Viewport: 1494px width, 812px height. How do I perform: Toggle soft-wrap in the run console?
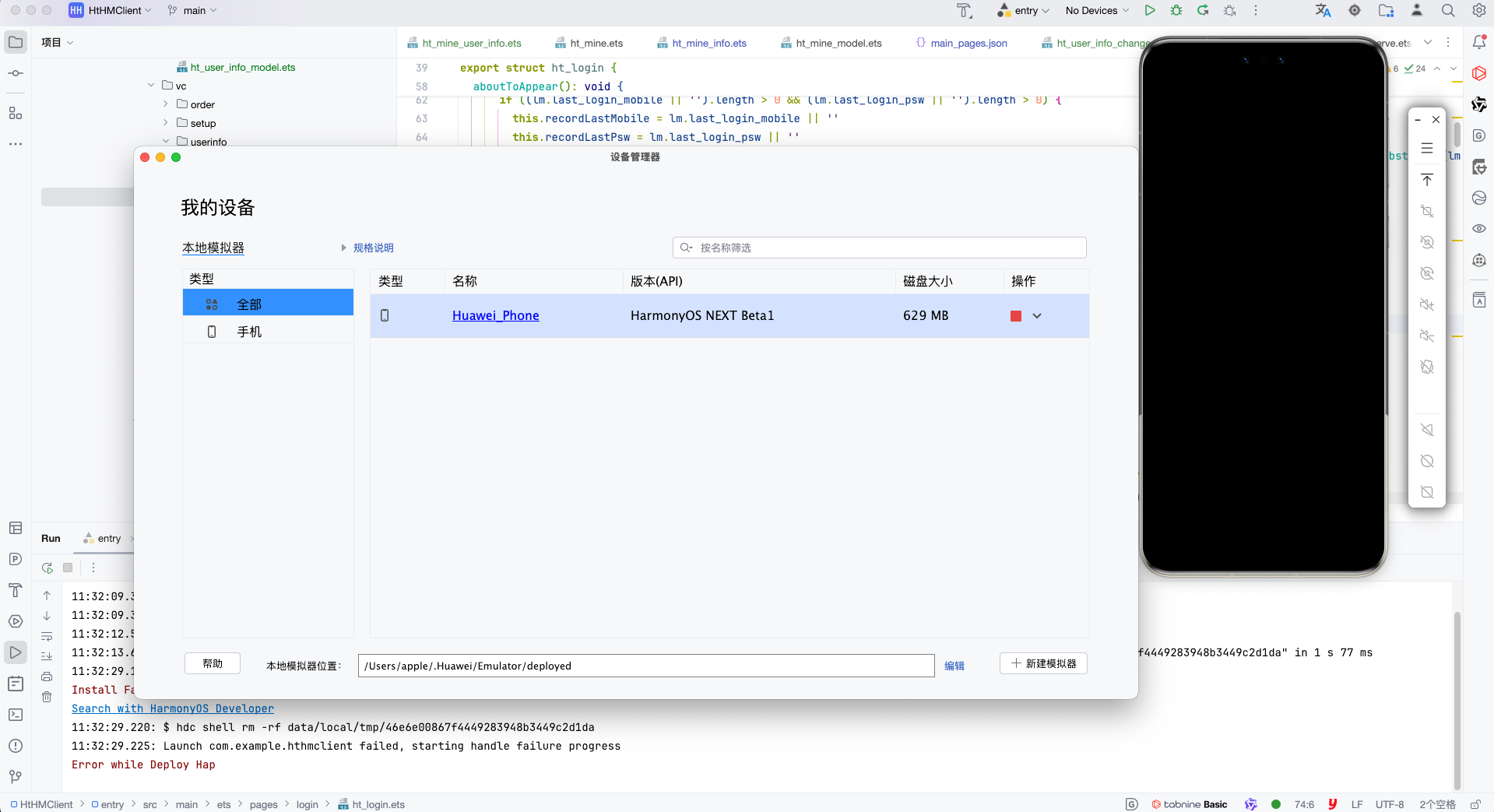(47, 636)
